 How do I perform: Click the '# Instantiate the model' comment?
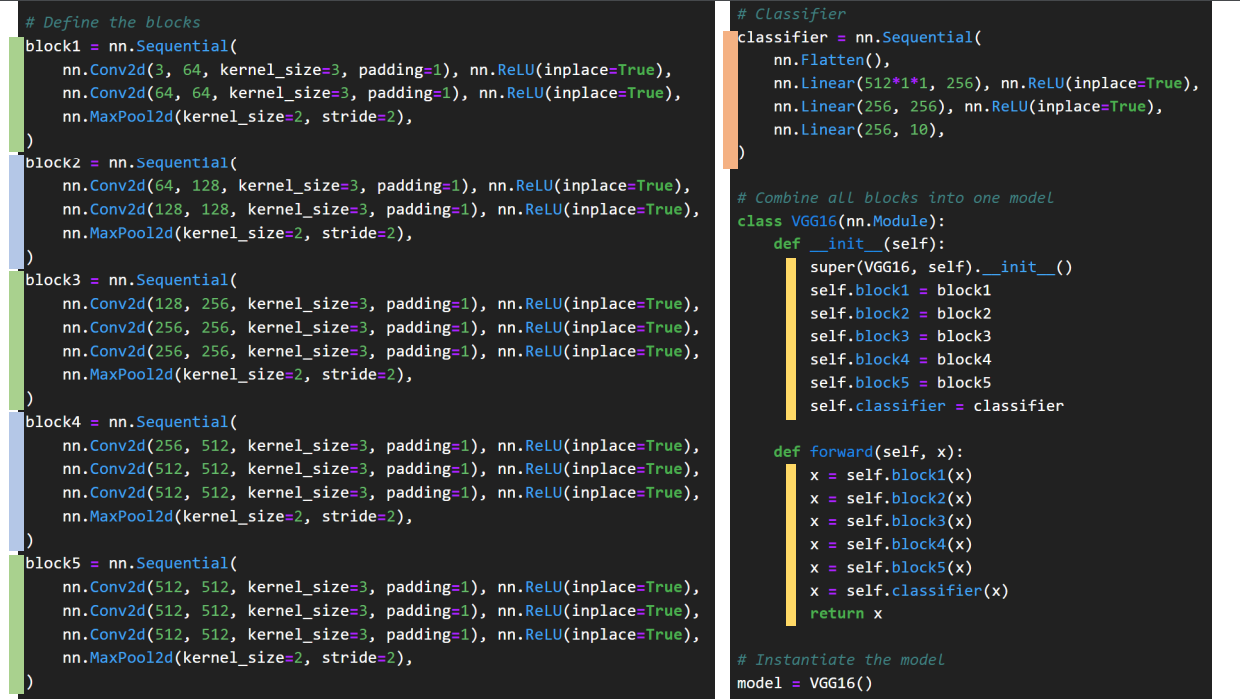(841, 659)
